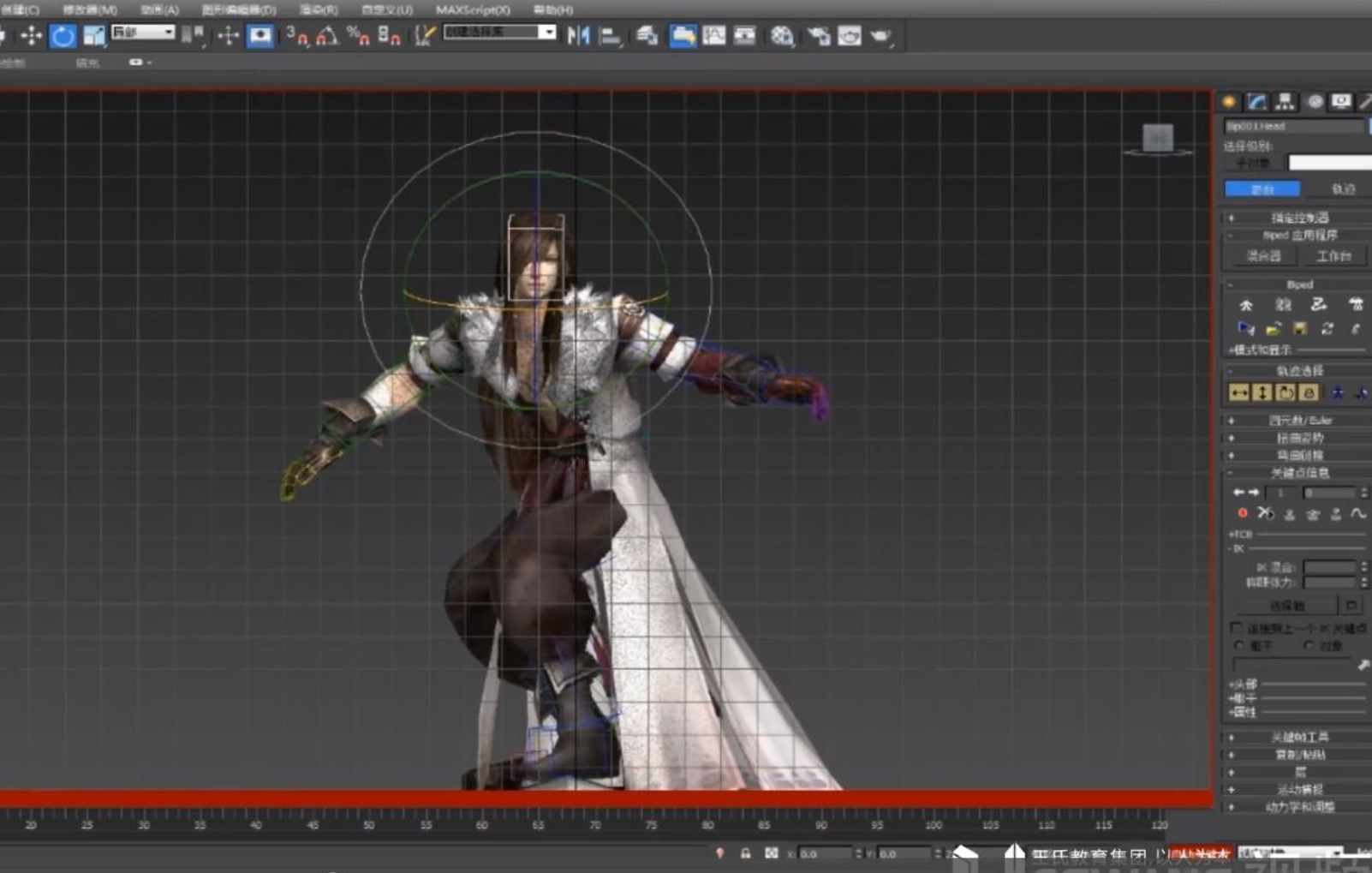
Task: Click the Set Key red dot icon
Action: click(1243, 513)
